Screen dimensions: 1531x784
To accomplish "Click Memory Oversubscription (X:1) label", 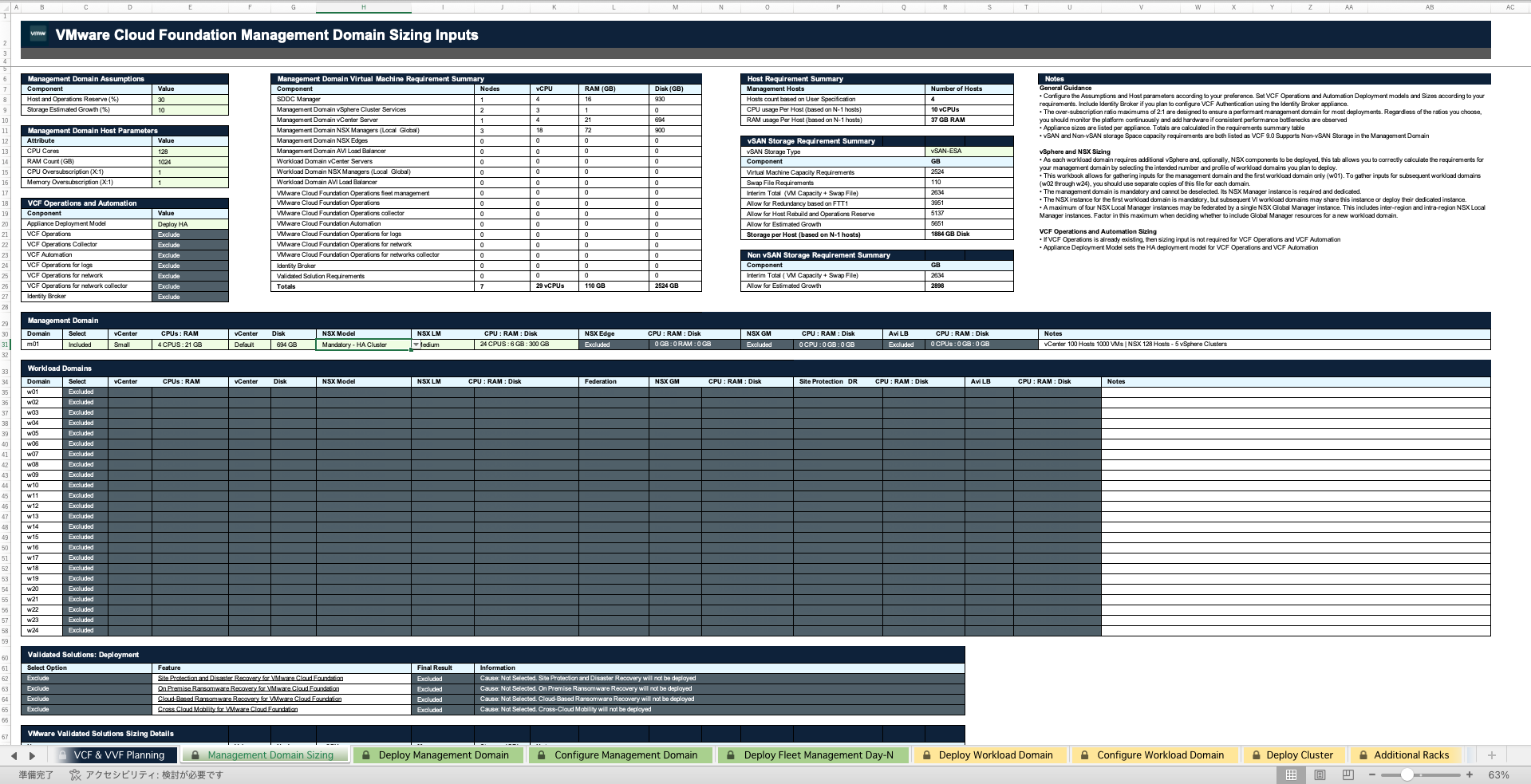I will pyautogui.click(x=70, y=182).
